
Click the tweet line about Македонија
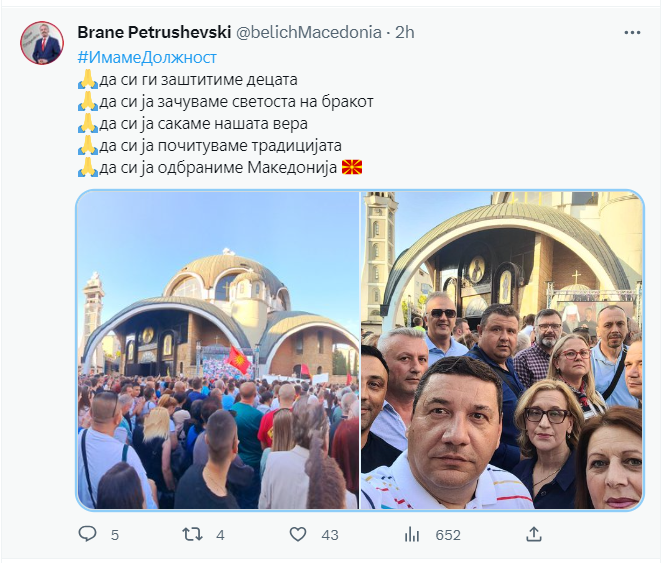tap(220, 168)
